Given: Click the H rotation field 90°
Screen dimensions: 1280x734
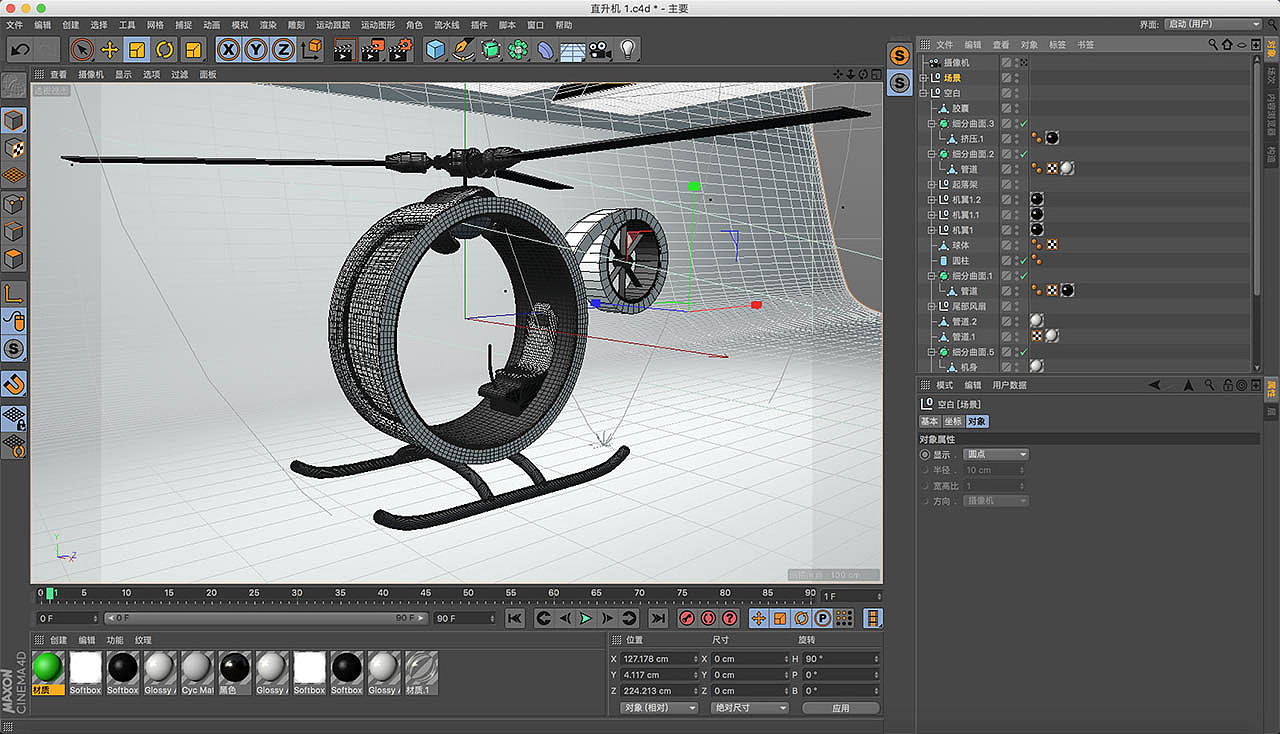Looking at the screenshot, I should pyautogui.click(x=841, y=659).
